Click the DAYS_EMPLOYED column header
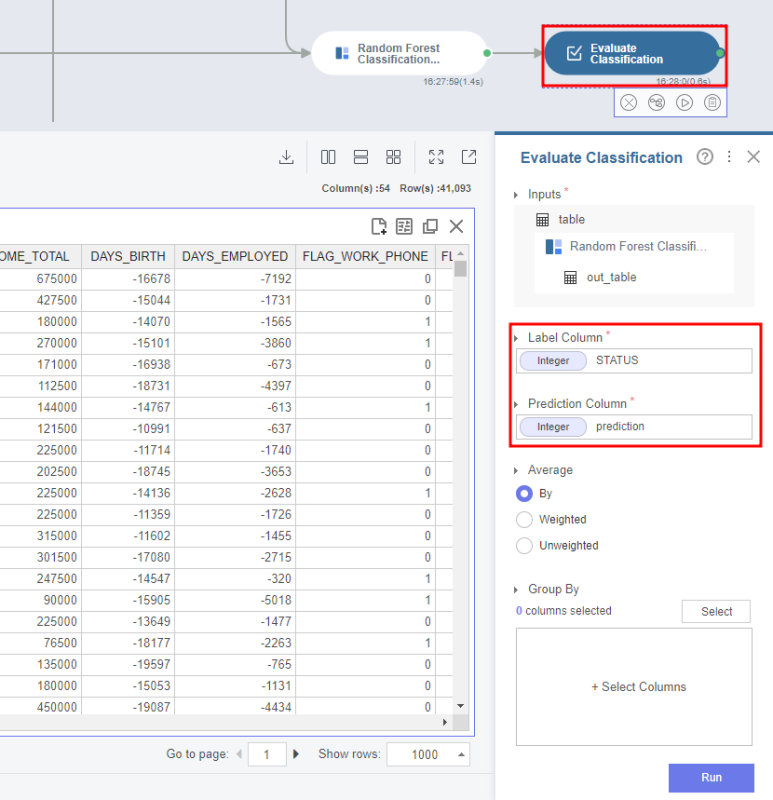Screen dimensions: 773x800 tap(235, 256)
